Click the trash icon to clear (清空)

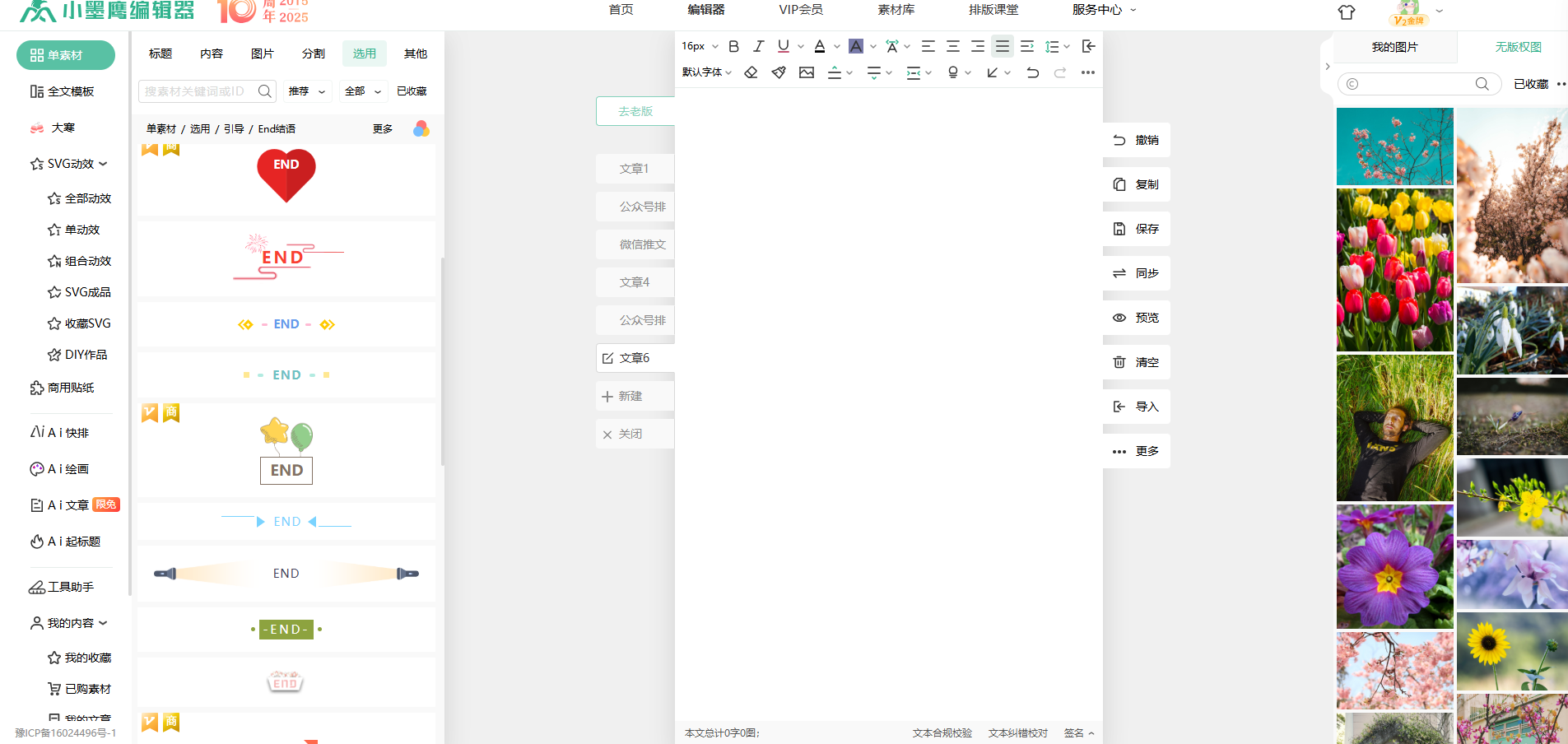pos(1119,362)
